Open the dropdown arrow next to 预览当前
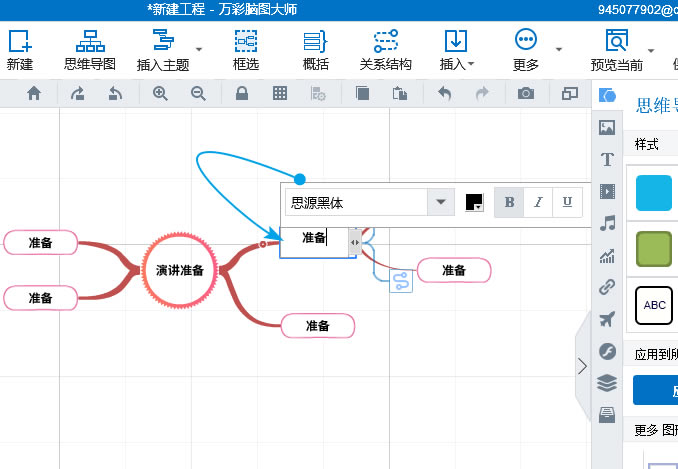 point(651,51)
